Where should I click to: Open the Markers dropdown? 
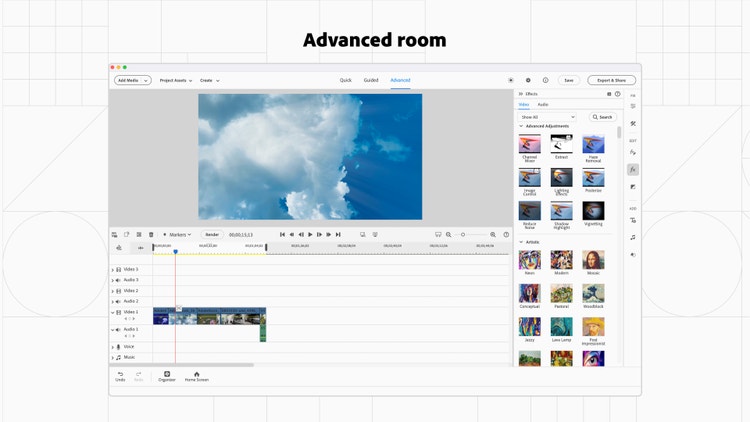coord(177,234)
